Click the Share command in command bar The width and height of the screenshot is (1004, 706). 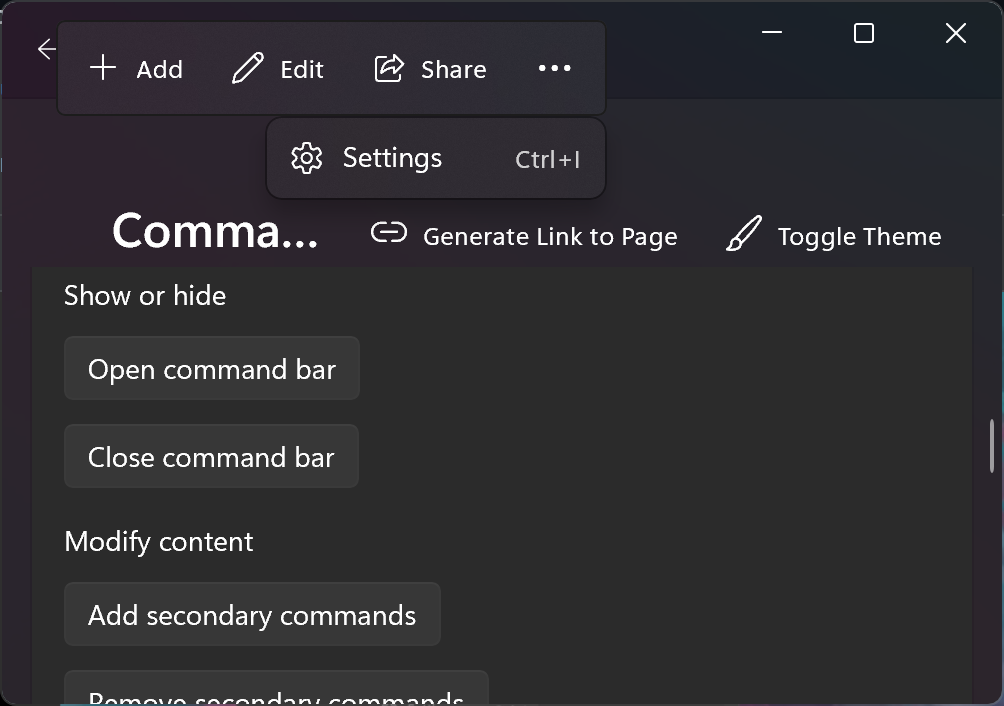click(430, 68)
